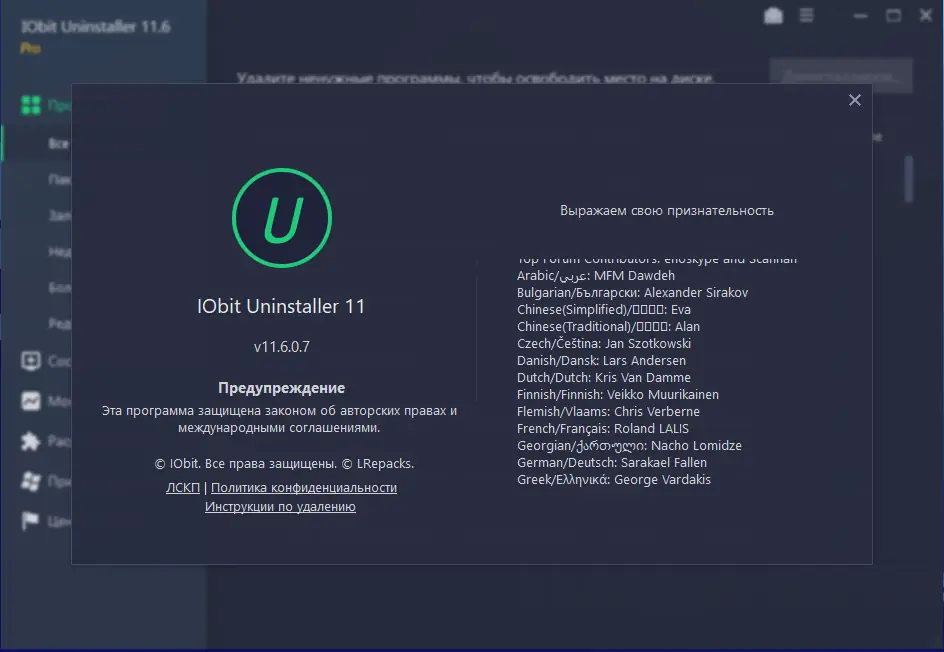The height and width of the screenshot is (652, 944).
Task: Open the Action Center flag icon
Action: click(x=30, y=521)
